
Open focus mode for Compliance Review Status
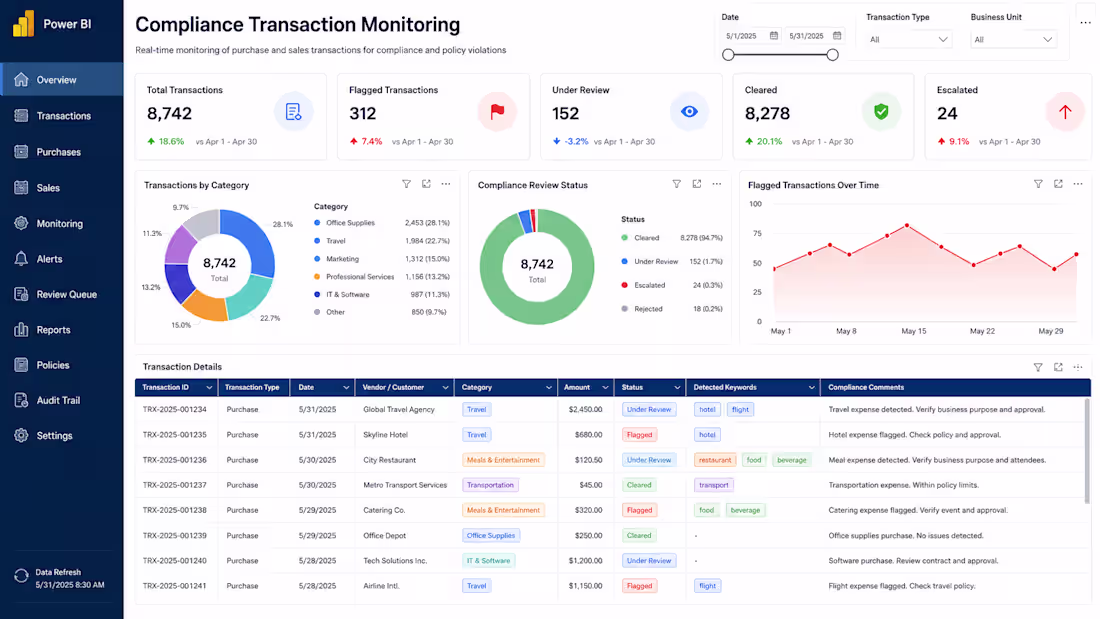click(697, 184)
